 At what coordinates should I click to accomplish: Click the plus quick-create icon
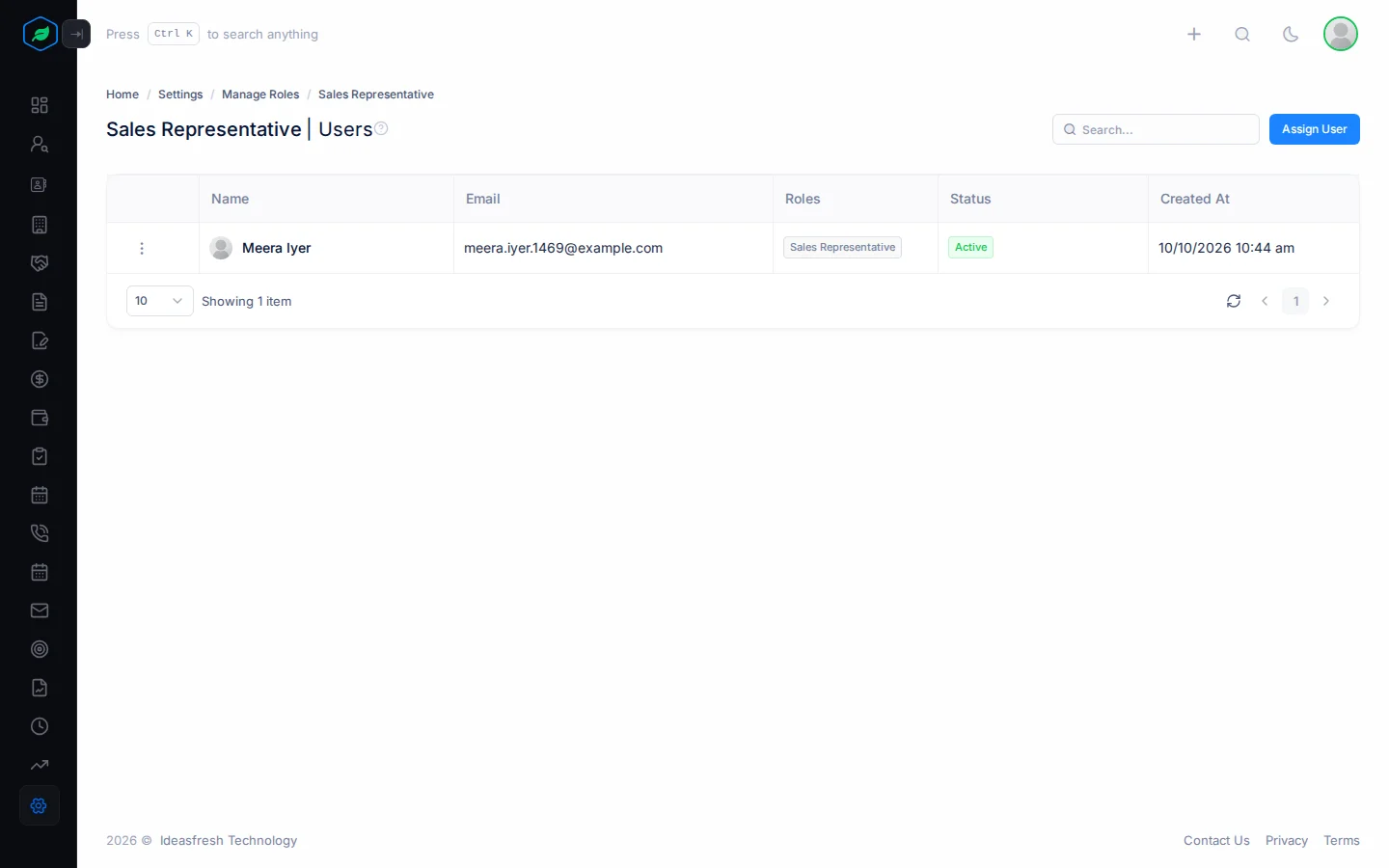1194,34
